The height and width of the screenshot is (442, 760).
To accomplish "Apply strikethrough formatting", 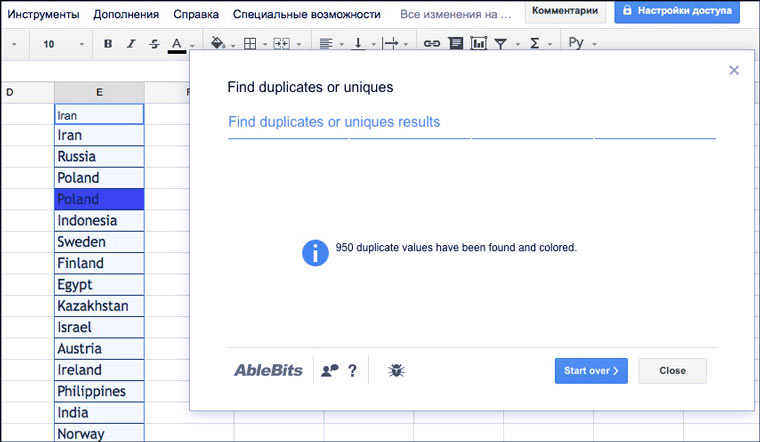I will point(154,44).
